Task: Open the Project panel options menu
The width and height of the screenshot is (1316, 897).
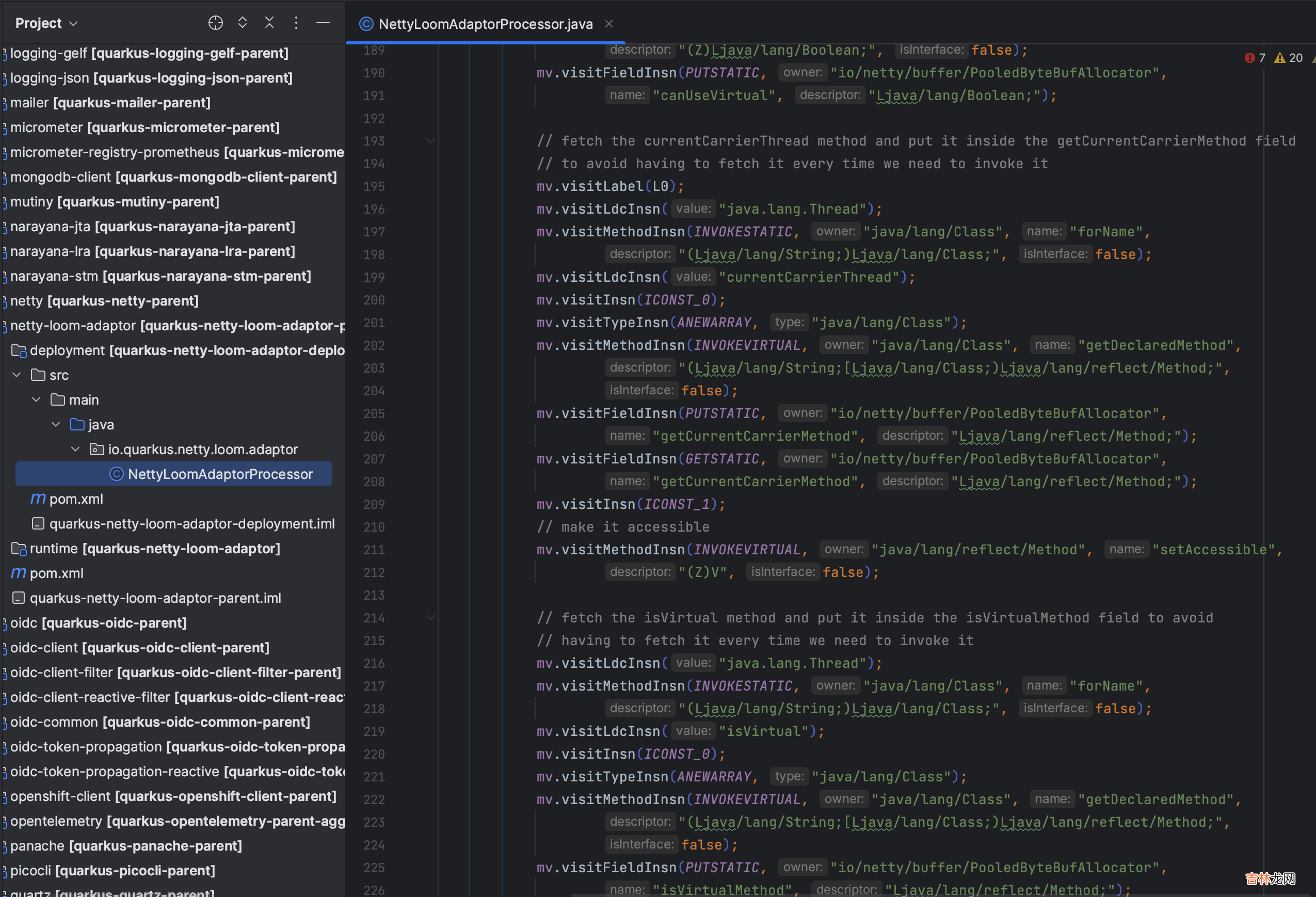Action: click(296, 23)
